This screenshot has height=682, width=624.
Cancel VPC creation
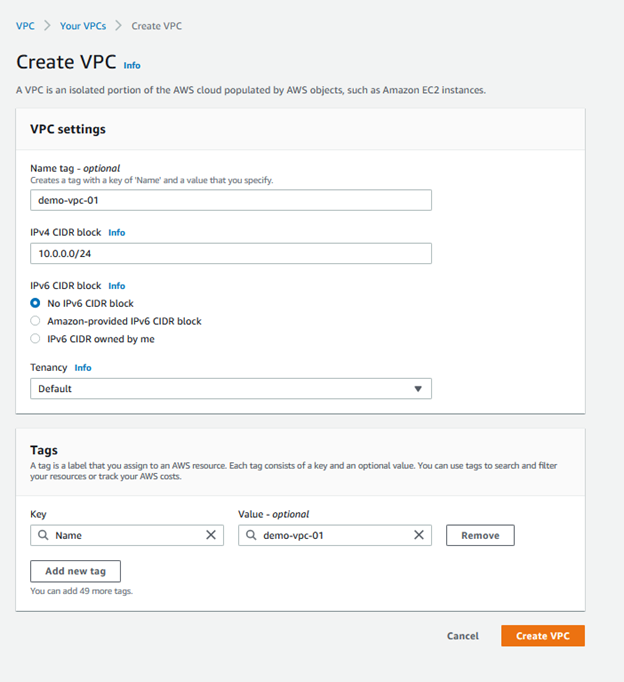(463, 636)
